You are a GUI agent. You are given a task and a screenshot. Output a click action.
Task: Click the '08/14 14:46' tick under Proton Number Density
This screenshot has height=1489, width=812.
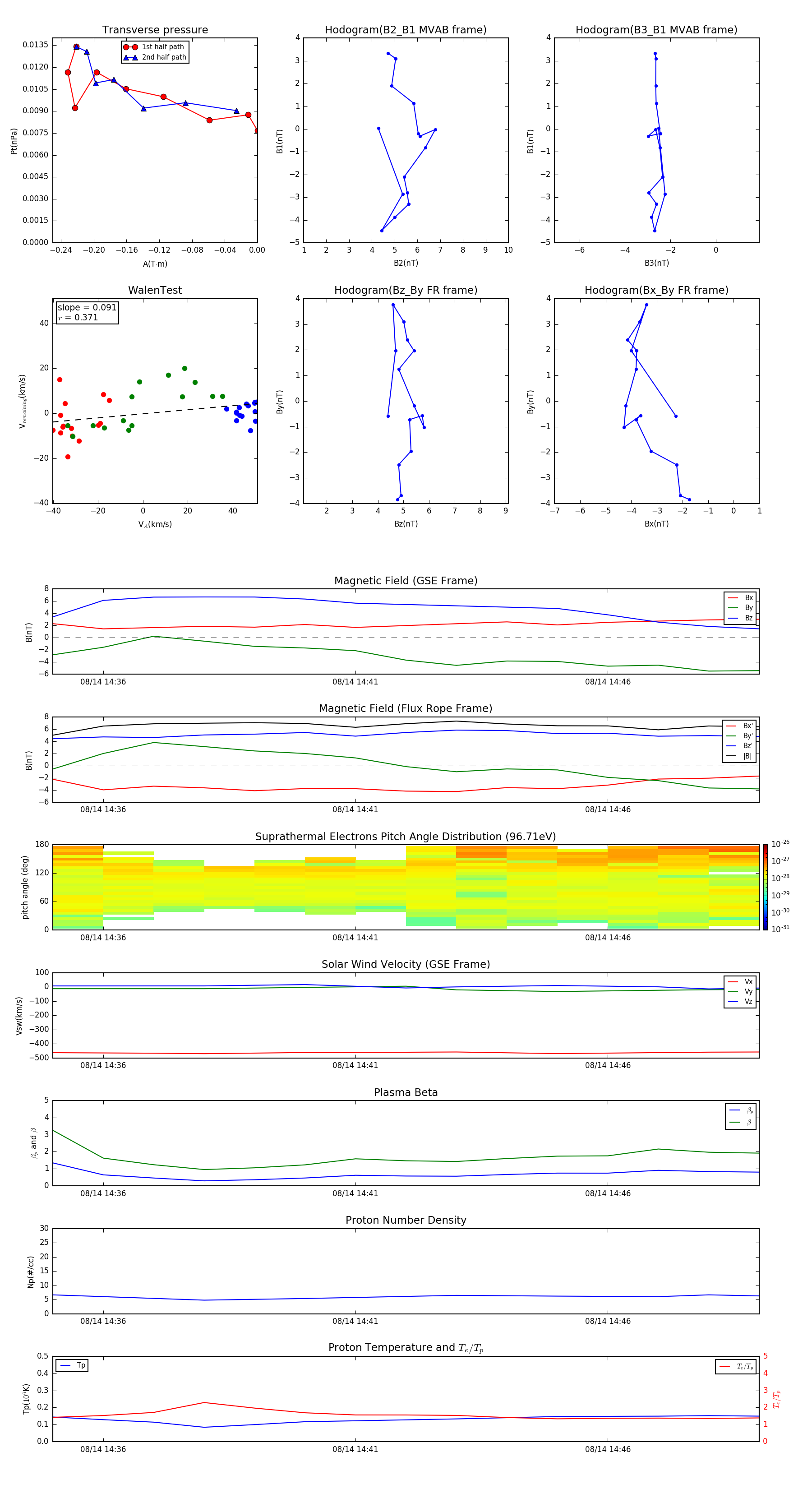click(x=607, y=1321)
